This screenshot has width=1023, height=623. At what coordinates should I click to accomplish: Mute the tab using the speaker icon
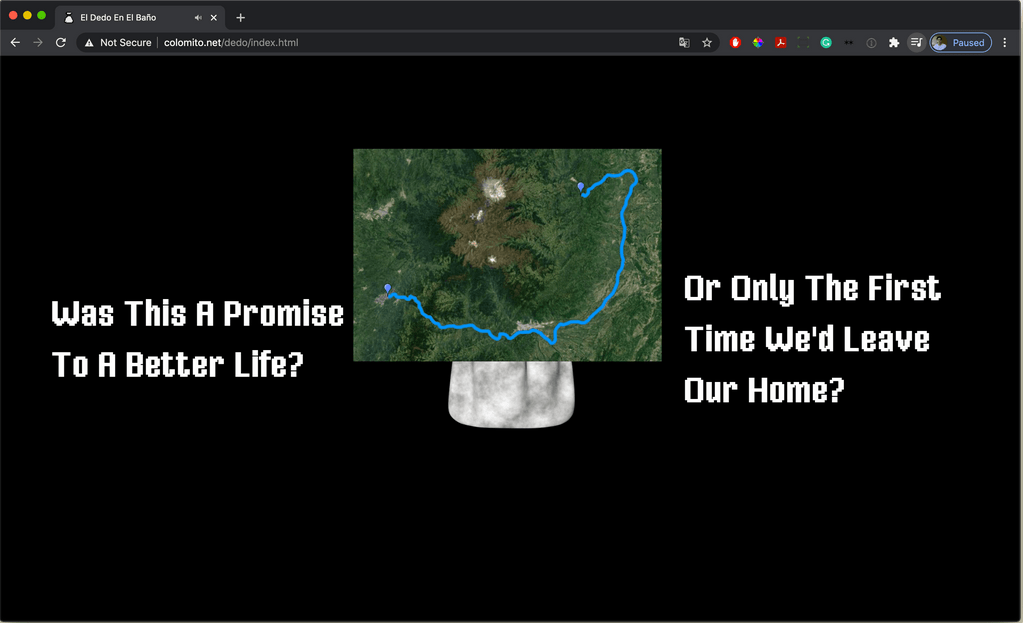198,18
